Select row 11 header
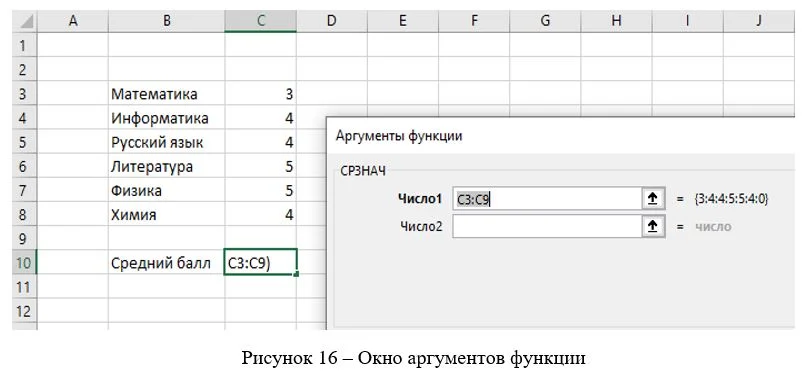This screenshot has width=809, height=372. click(x=25, y=287)
